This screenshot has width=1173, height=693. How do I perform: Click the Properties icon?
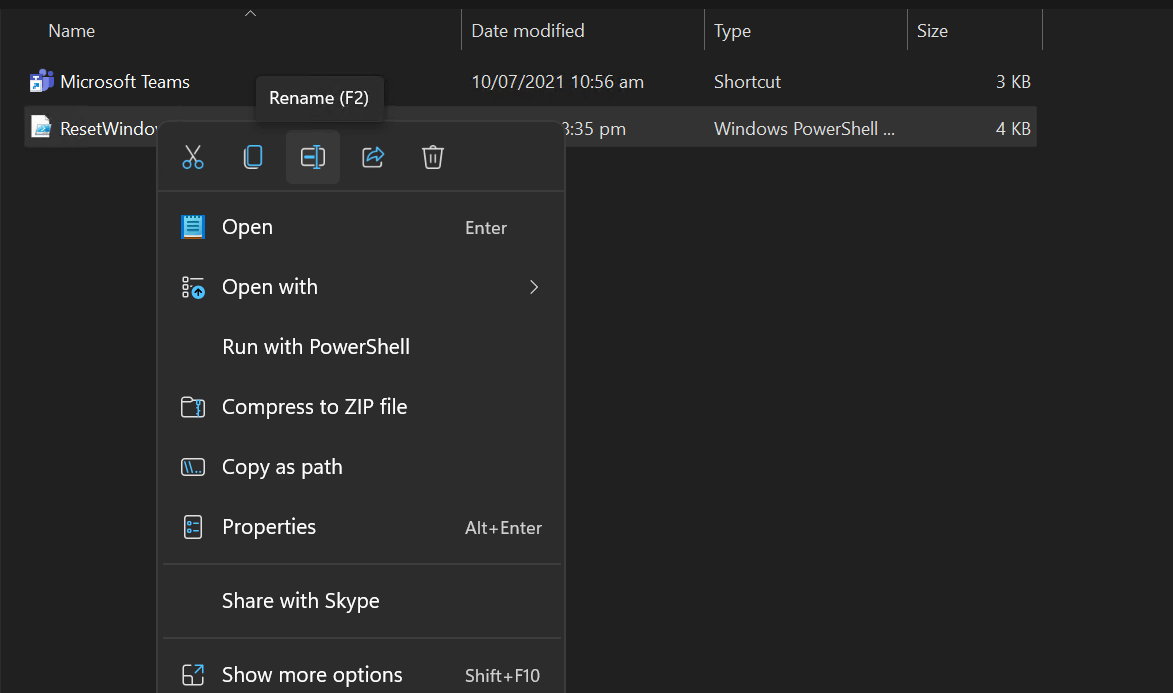click(x=193, y=527)
